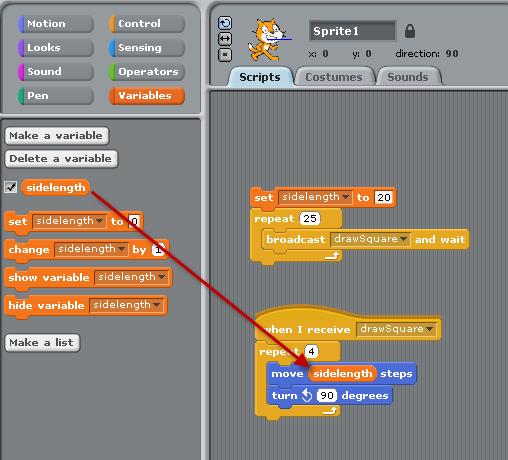Image resolution: width=508 pixels, height=460 pixels.
Task: Expand sidelength dropdown in hide variable block
Action: pyautogui.click(x=126, y=305)
